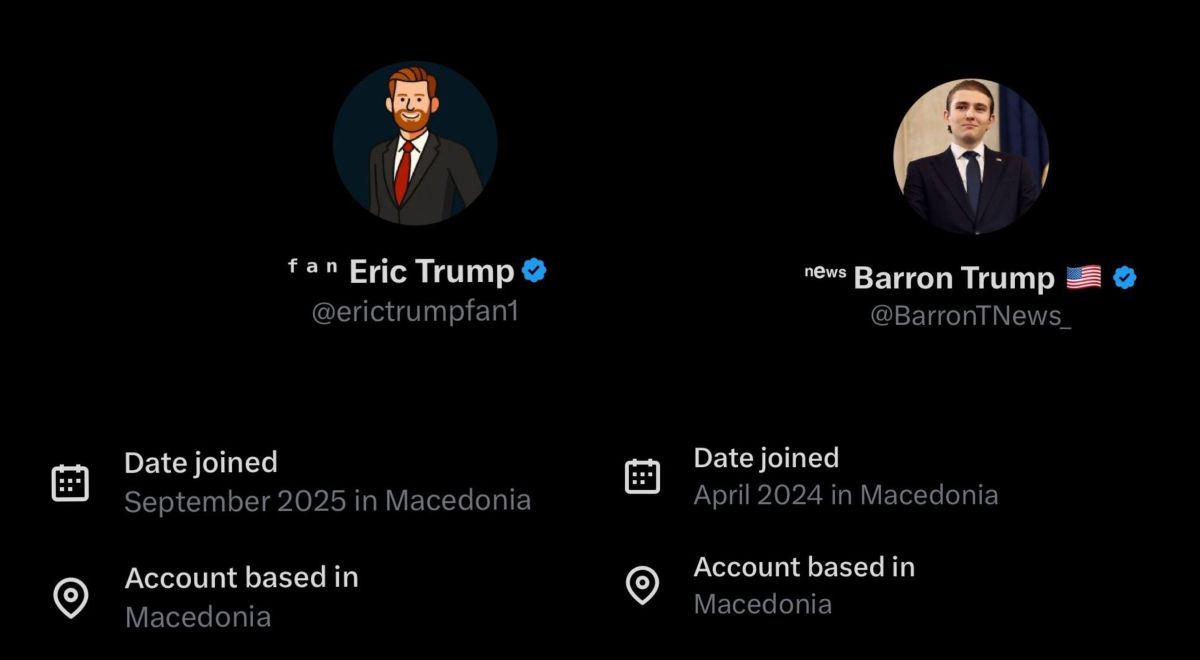Image resolution: width=1200 pixels, height=660 pixels.
Task: Click the @erictrumpfan1 handle
Action: point(415,311)
